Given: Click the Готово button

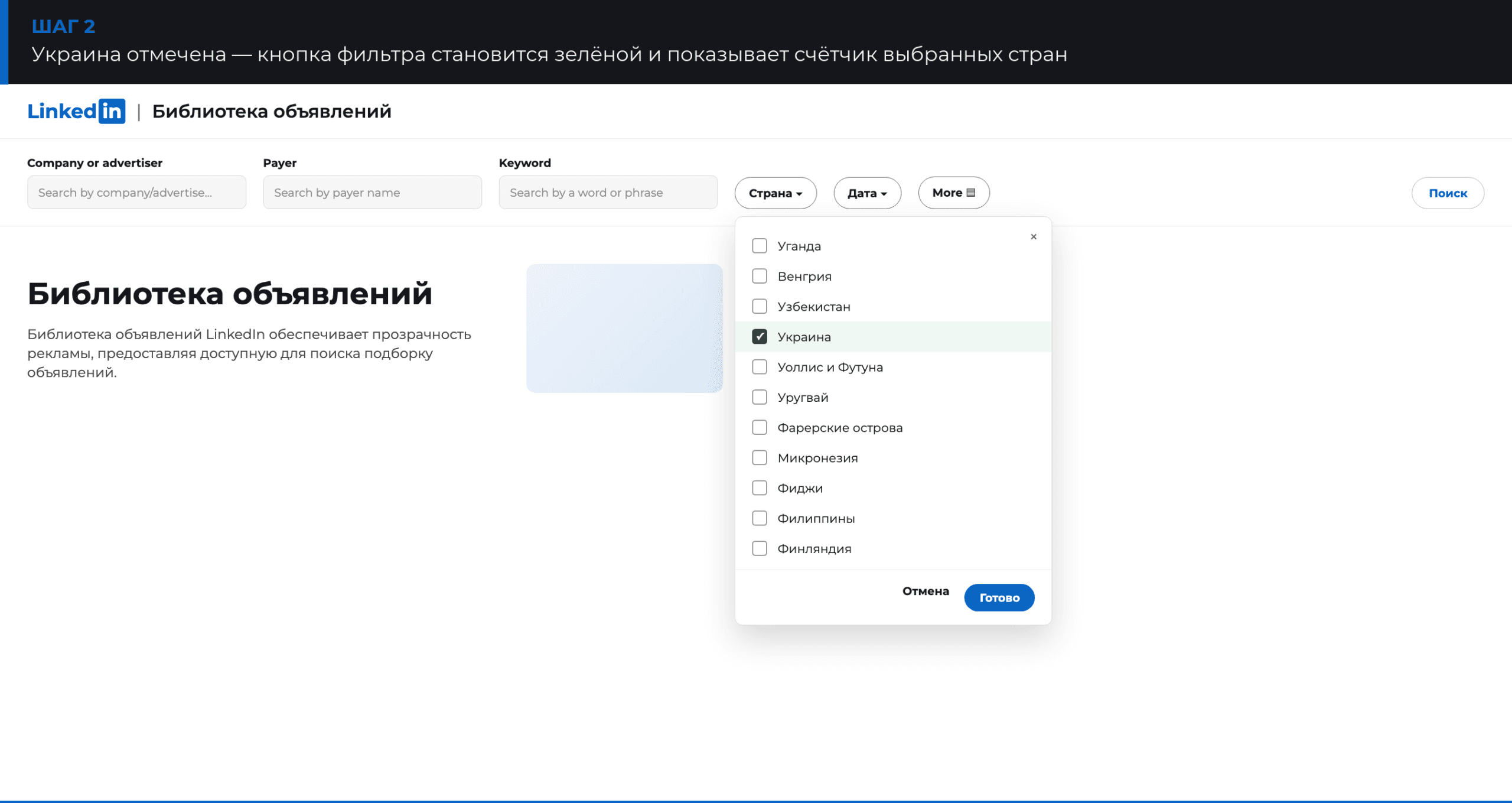Looking at the screenshot, I should point(999,597).
